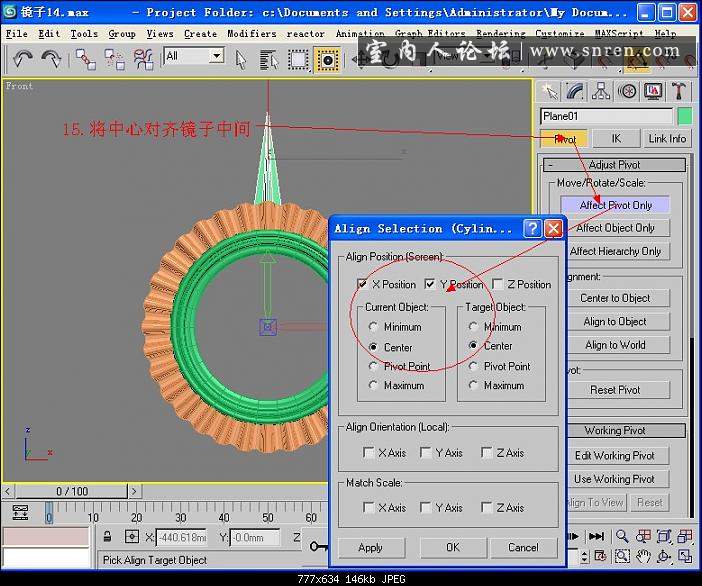Enable Match Scale Z Axis checkbox
This screenshot has width=702, height=586.
tap(487, 507)
